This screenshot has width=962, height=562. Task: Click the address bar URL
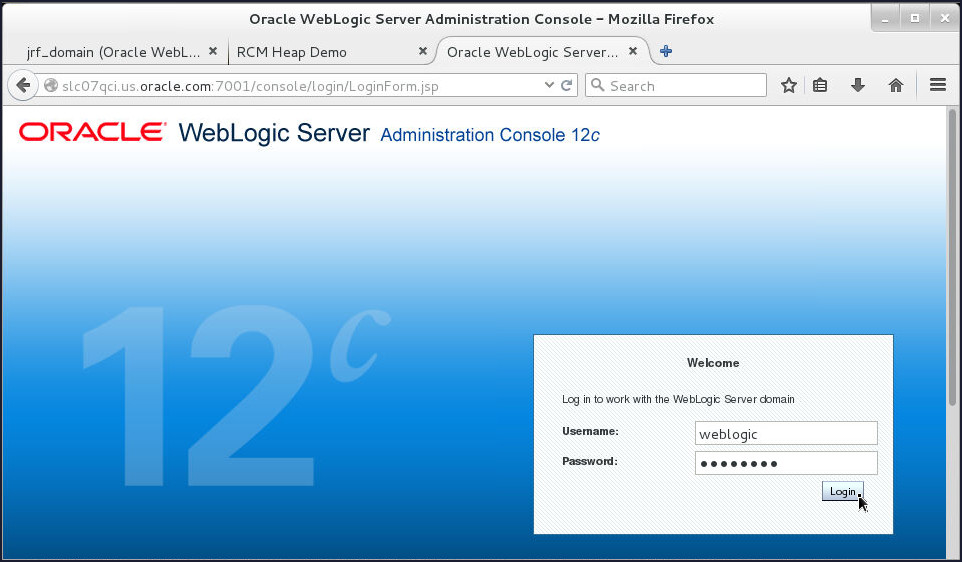250,86
